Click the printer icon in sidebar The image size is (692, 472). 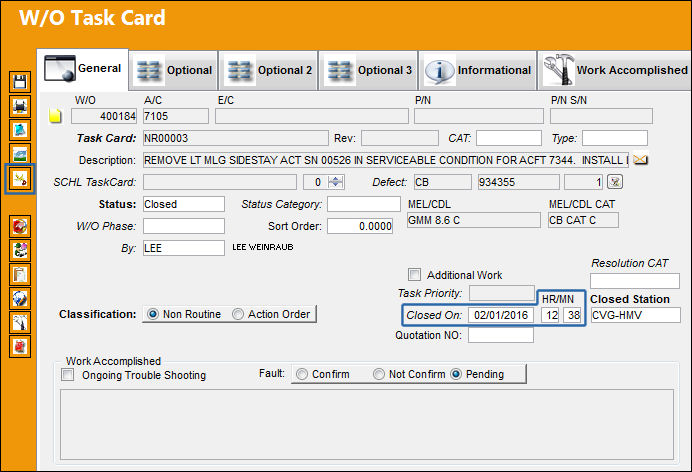[20, 106]
